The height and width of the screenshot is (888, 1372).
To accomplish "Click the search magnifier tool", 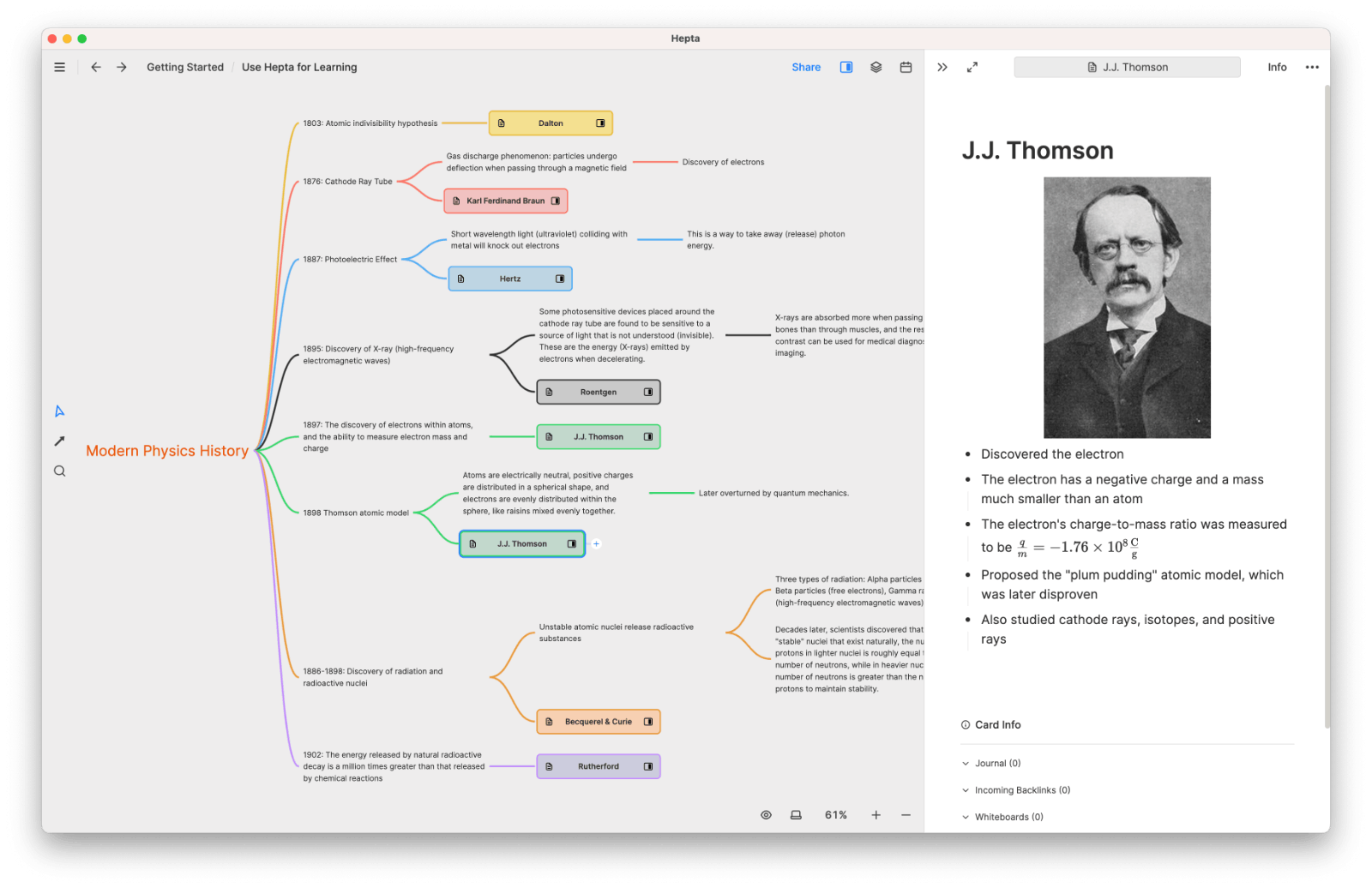I will 59,471.
